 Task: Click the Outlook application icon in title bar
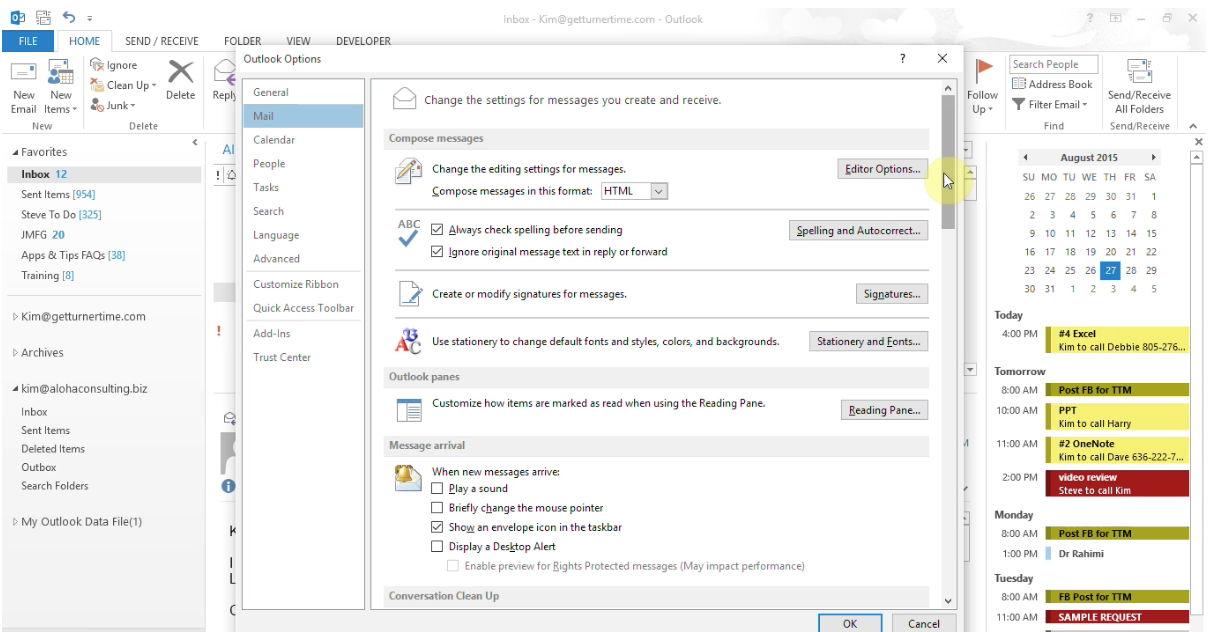coord(17,18)
